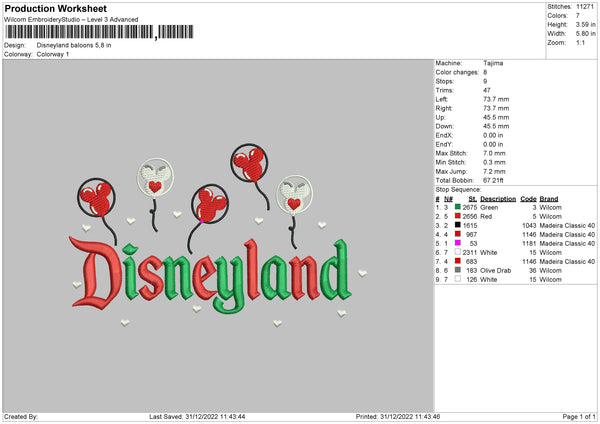Click the Production Worksheet title
The height and width of the screenshot is (424, 600).
(56, 8)
